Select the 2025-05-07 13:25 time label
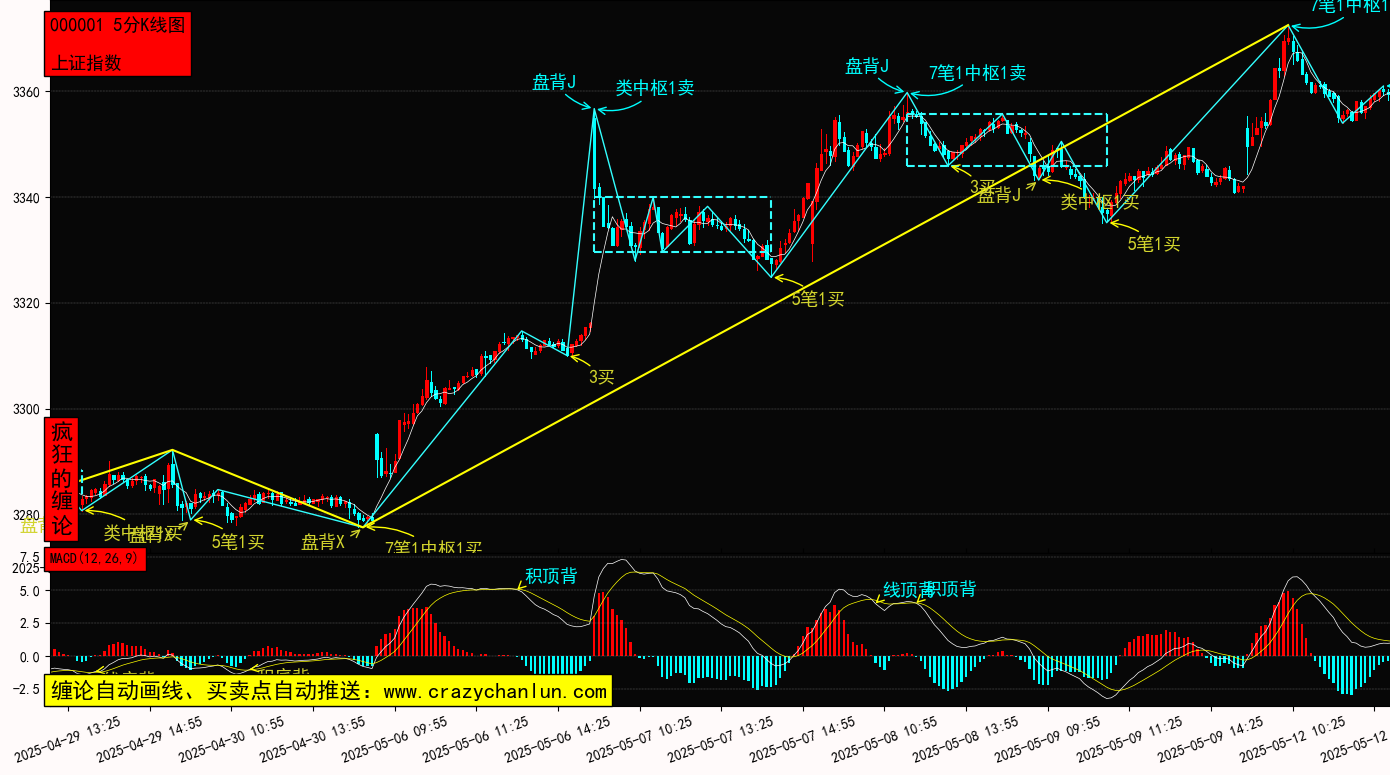This screenshot has height=775, width=1390. (722, 738)
